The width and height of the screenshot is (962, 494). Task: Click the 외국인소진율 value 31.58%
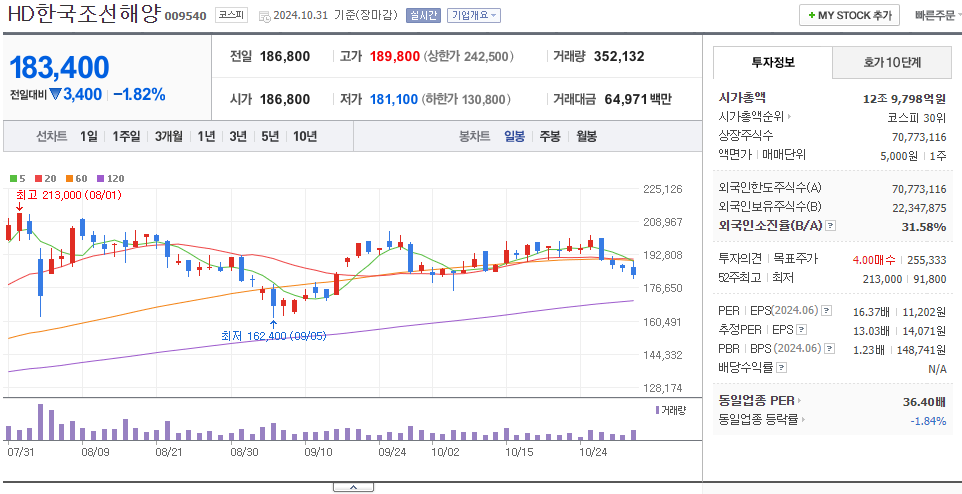pyautogui.click(x=924, y=226)
